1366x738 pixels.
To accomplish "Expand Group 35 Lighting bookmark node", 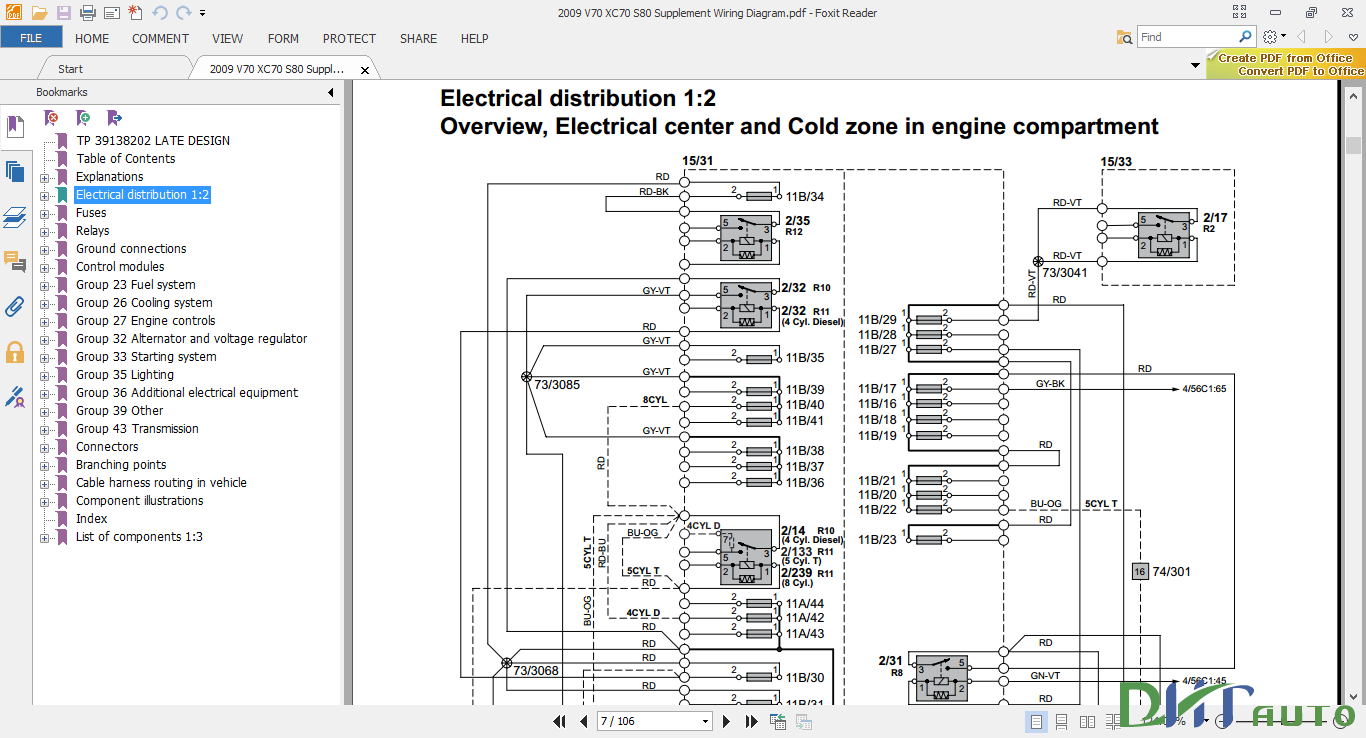I will tap(44, 375).
